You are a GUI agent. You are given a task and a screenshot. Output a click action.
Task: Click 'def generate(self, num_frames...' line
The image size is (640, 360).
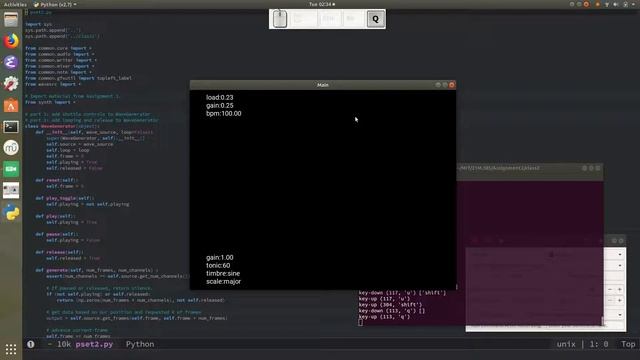click(97, 270)
